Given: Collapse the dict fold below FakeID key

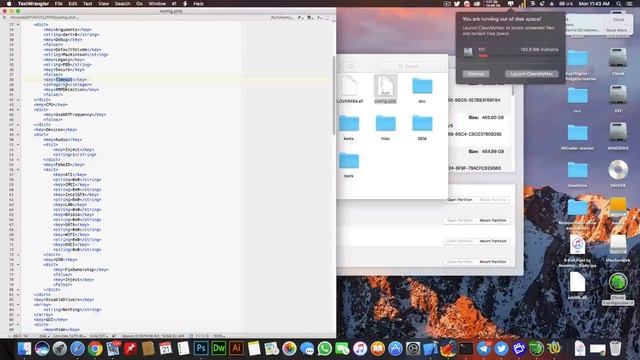Looking at the screenshot, I should click(x=18, y=169).
